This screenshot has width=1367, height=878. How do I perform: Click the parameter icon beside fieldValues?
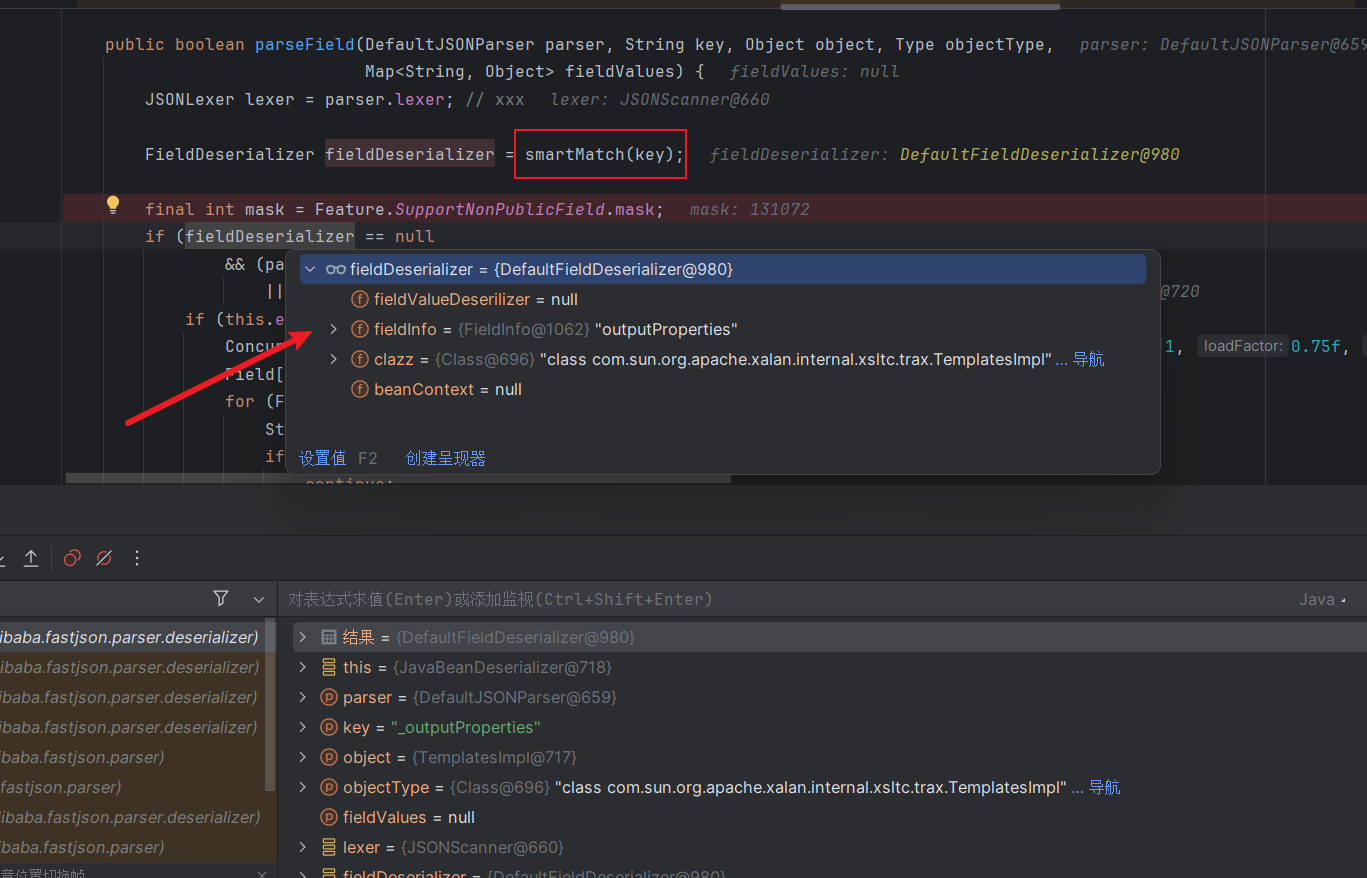click(x=328, y=817)
